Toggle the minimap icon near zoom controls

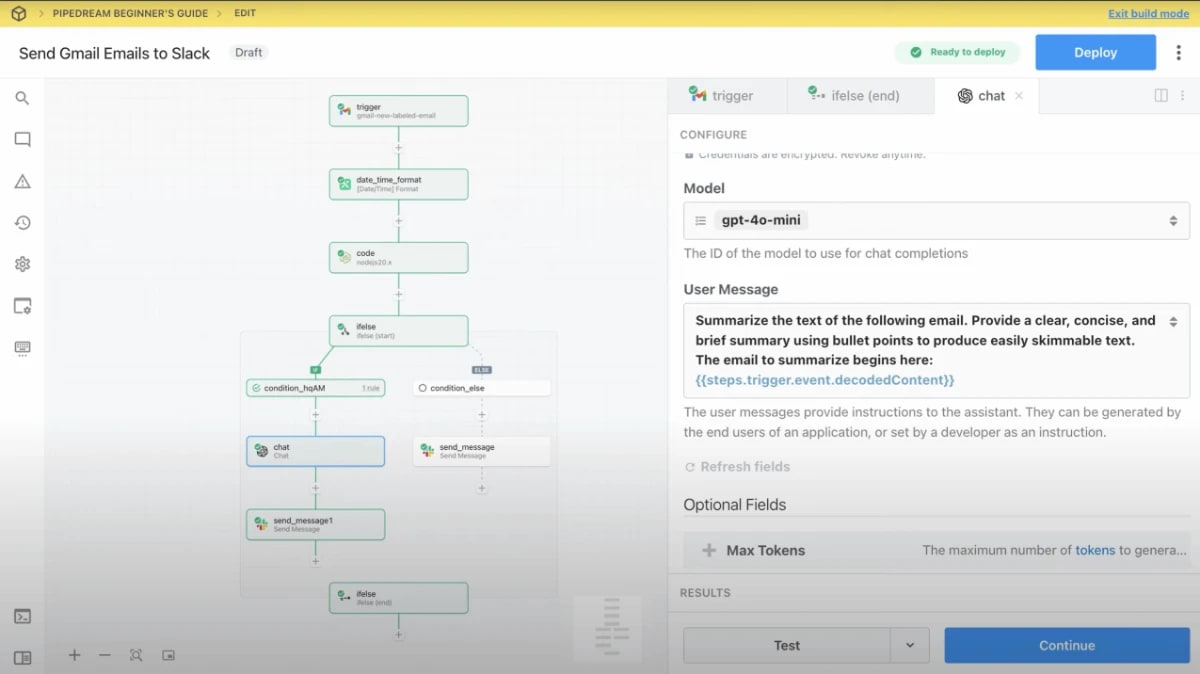[x=168, y=655]
